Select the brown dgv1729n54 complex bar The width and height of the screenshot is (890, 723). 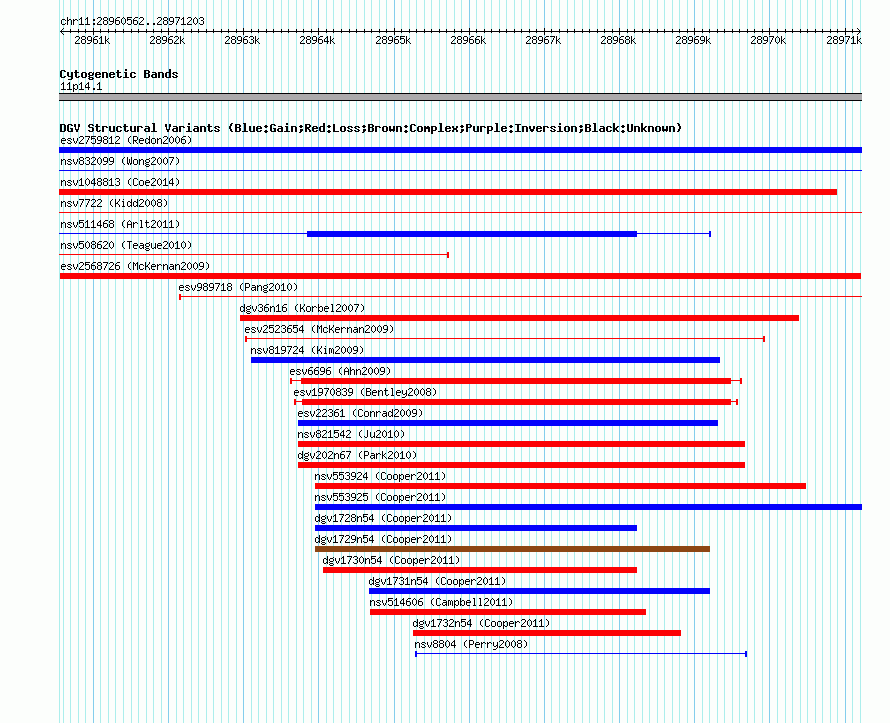pos(513,549)
